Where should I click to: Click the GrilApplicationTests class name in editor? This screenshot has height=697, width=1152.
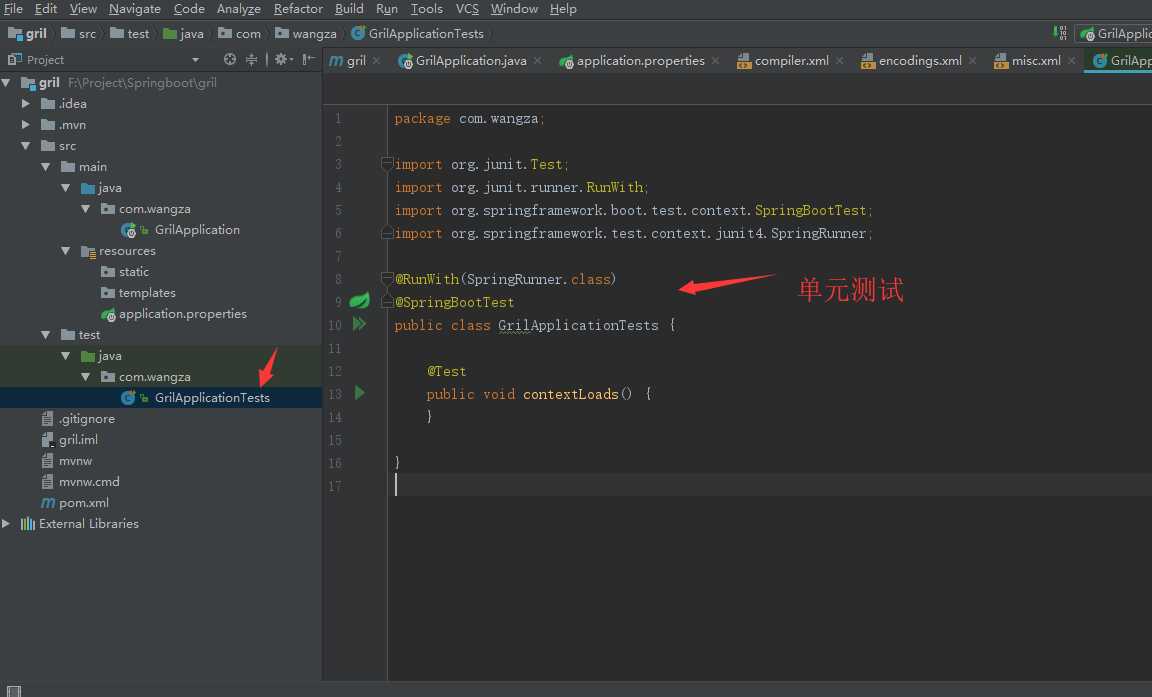[578, 325]
